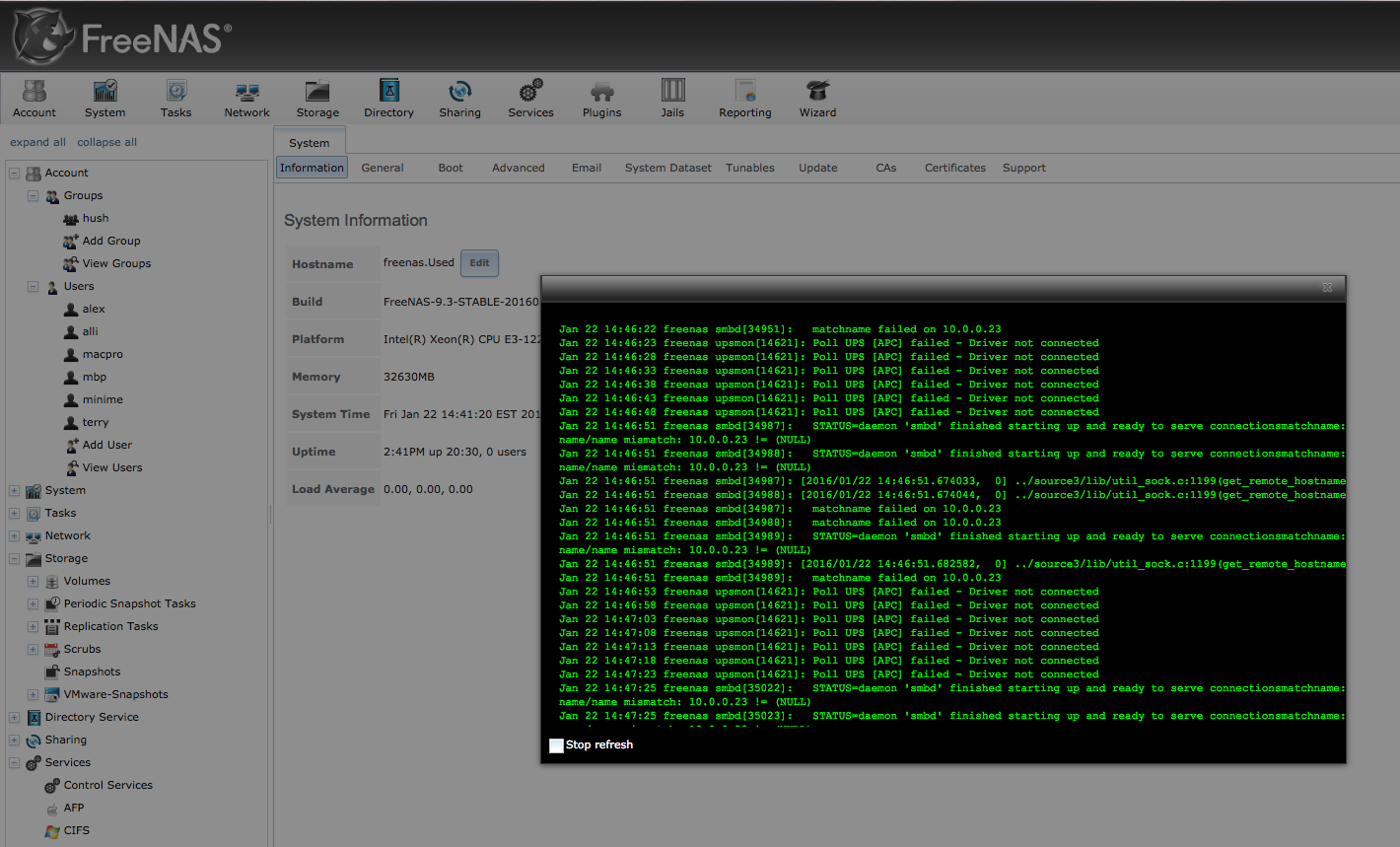
Task: Select the Information tab
Action: tap(312, 168)
